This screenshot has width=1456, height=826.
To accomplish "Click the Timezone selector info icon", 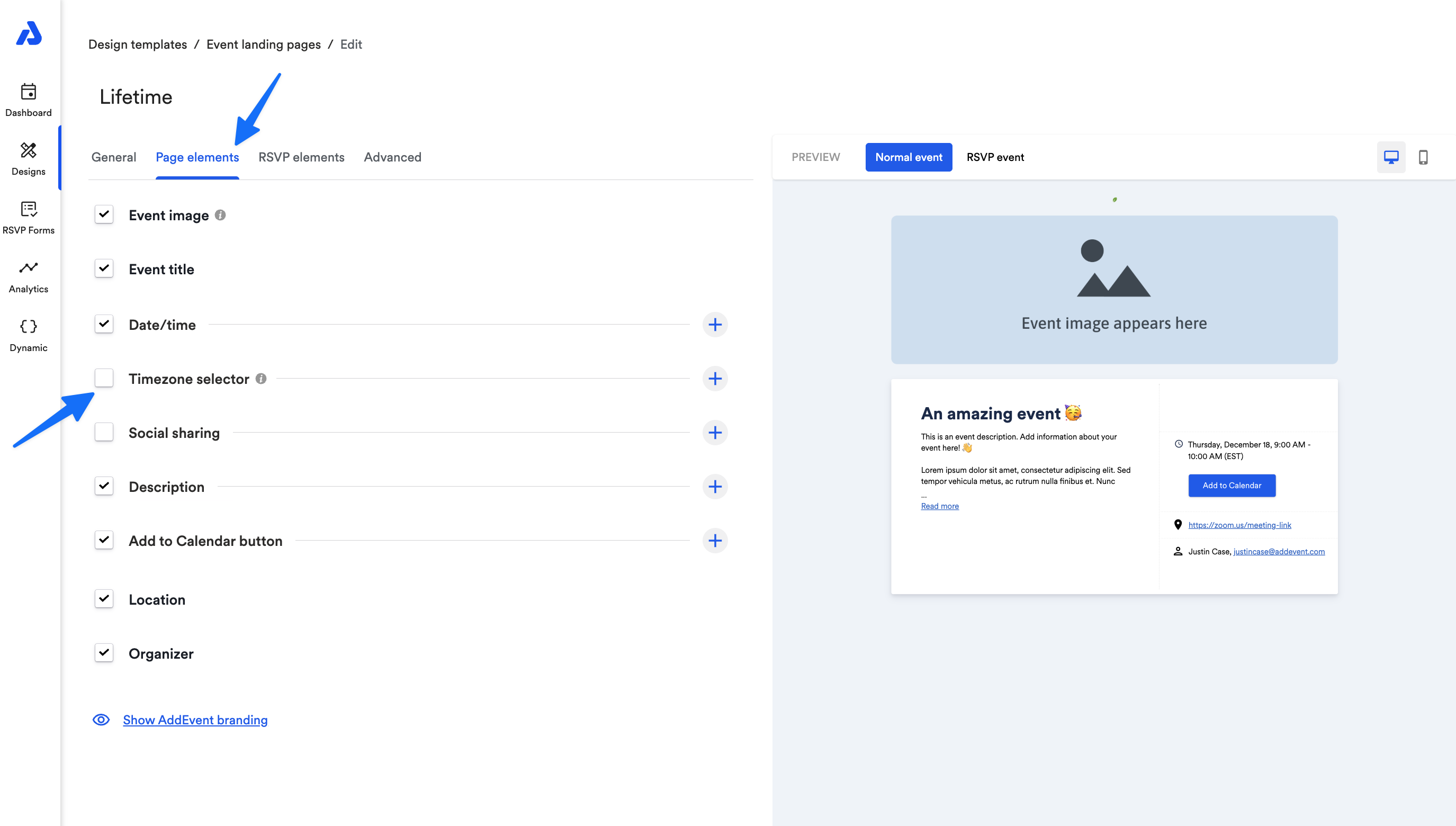I will tap(261, 379).
